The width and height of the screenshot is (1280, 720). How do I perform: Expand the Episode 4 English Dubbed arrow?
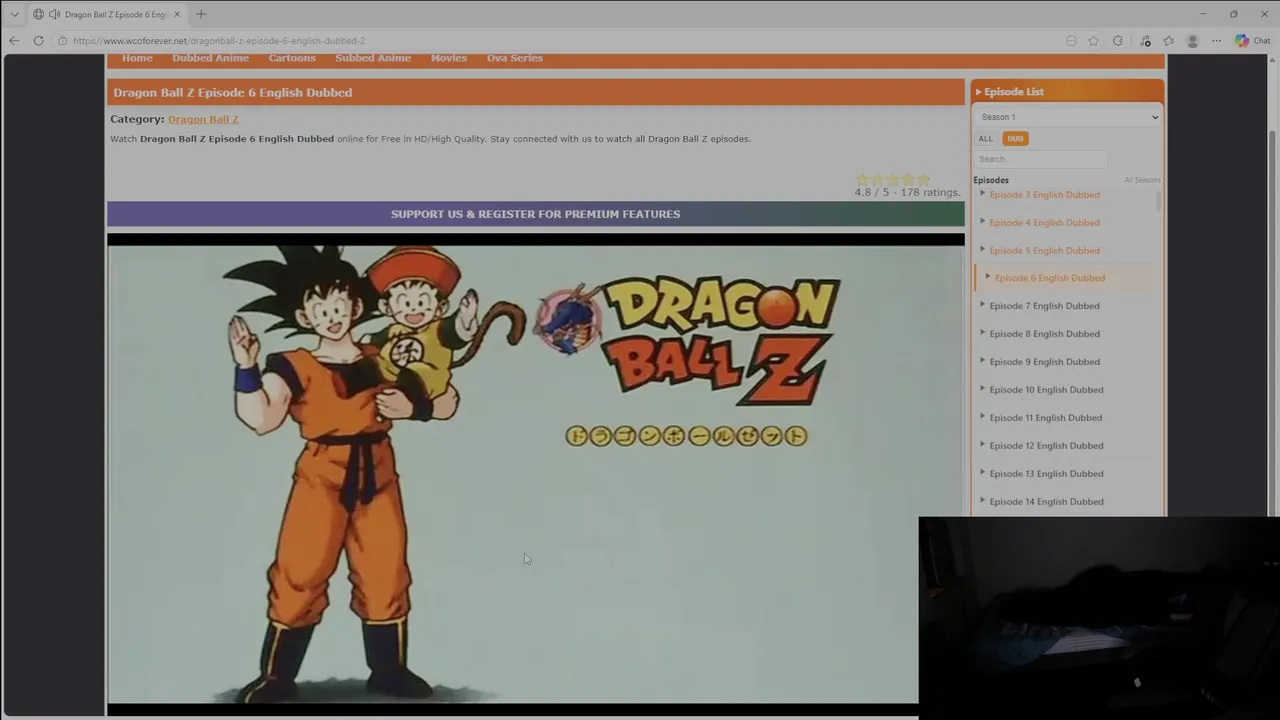click(x=982, y=221)
